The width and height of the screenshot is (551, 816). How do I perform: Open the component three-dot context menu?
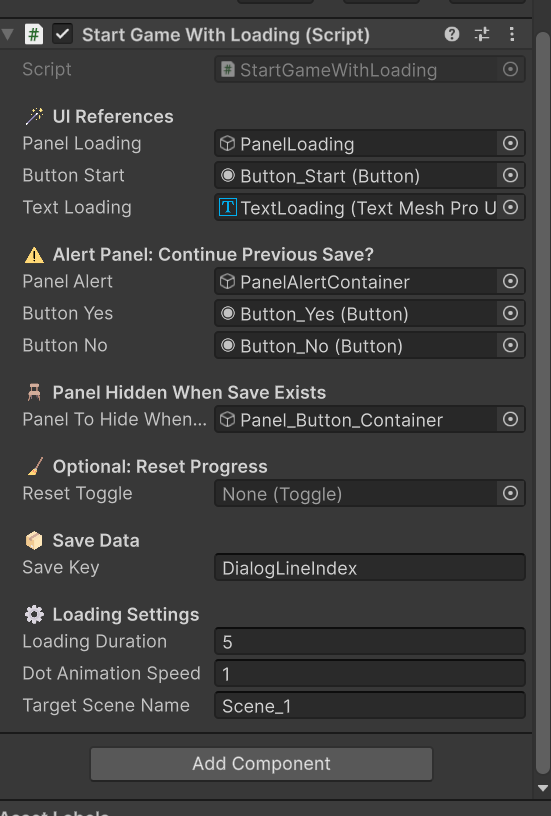tap(512, 34)
